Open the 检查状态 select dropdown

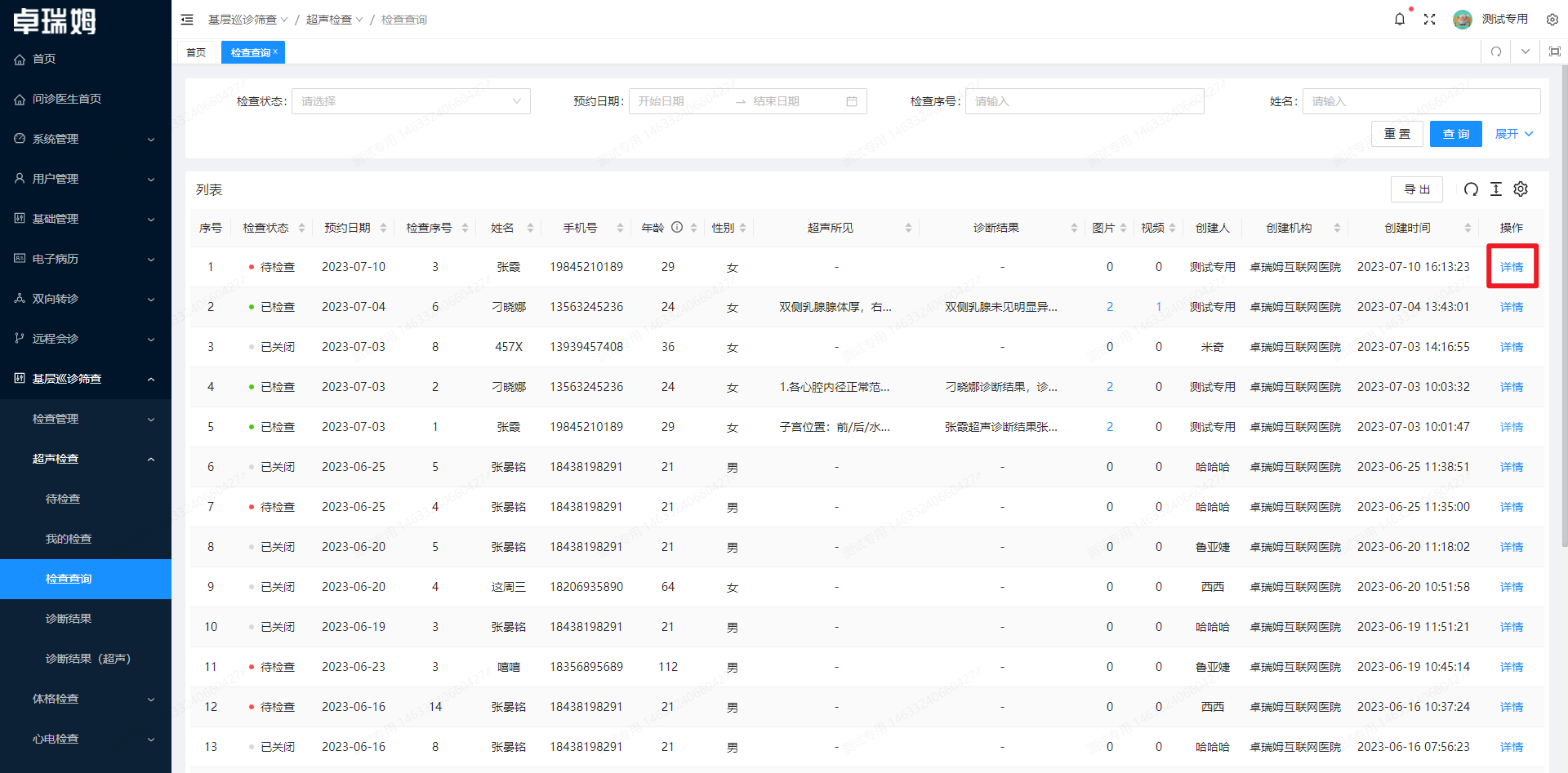(x=411, y=101)
